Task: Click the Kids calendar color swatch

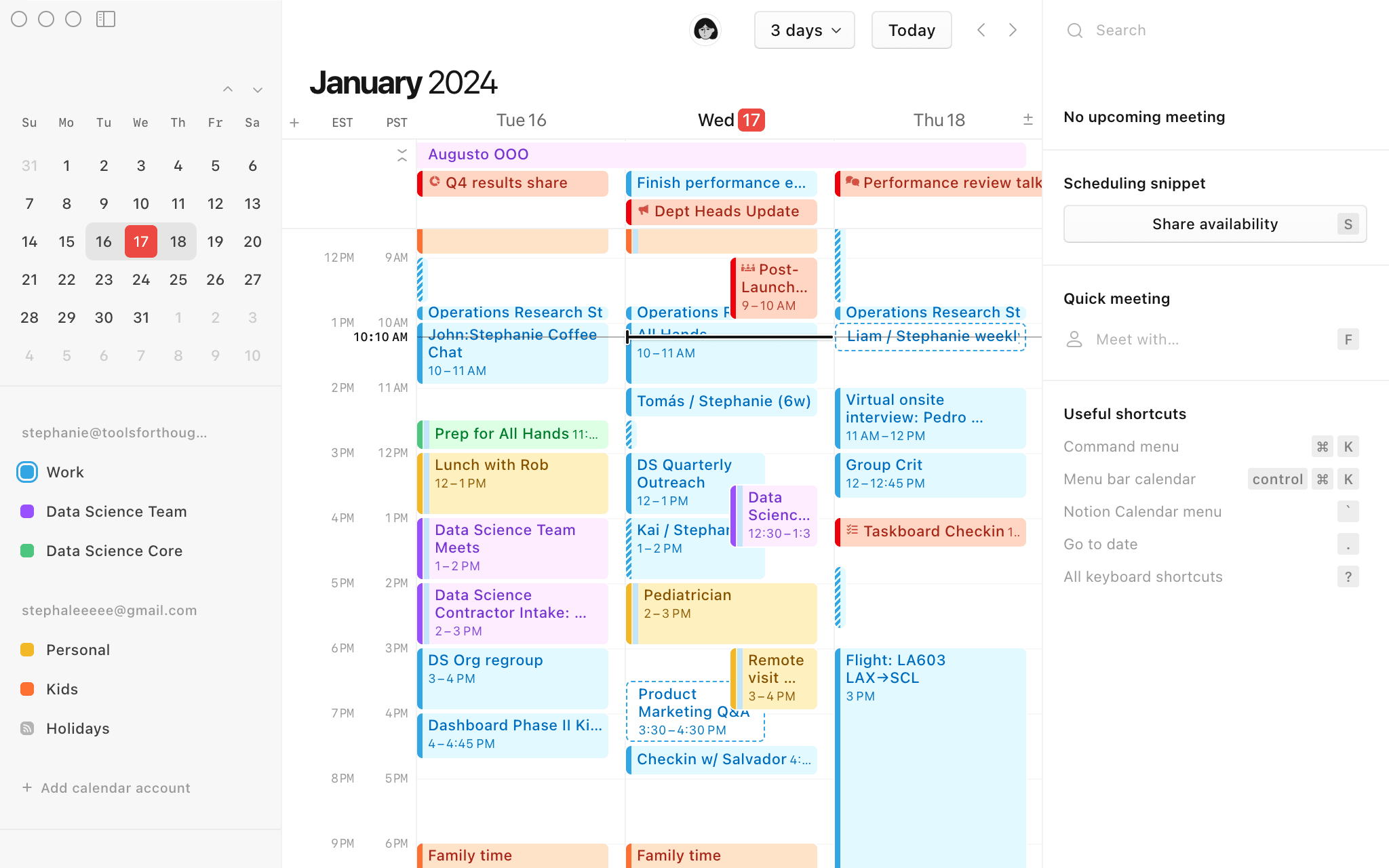Action: click(x=27, y=688)
